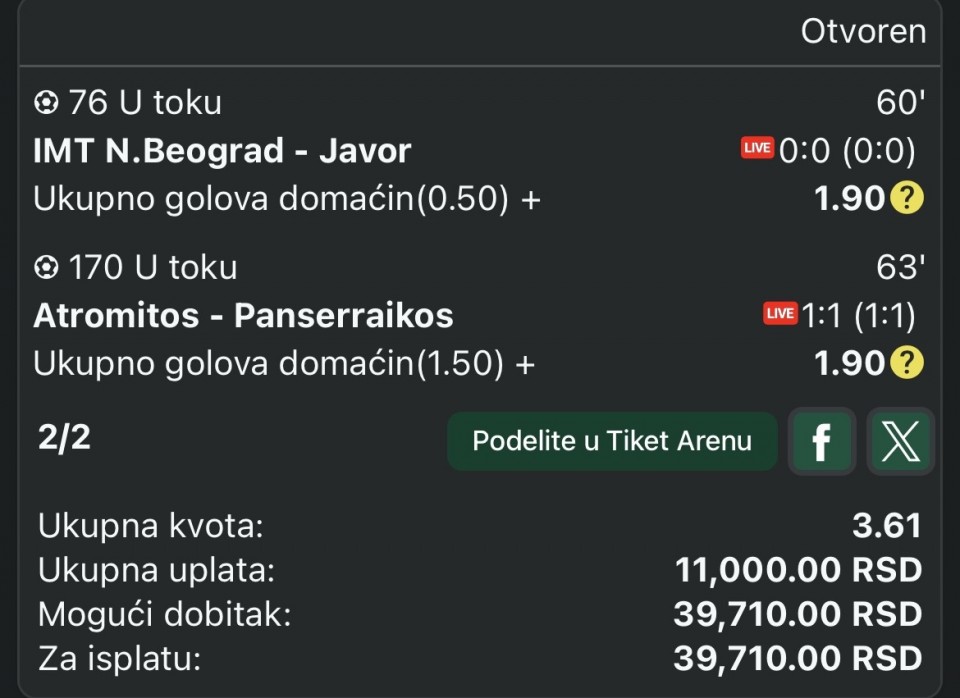Click the 2/2 selections counter

pos(62,437)
